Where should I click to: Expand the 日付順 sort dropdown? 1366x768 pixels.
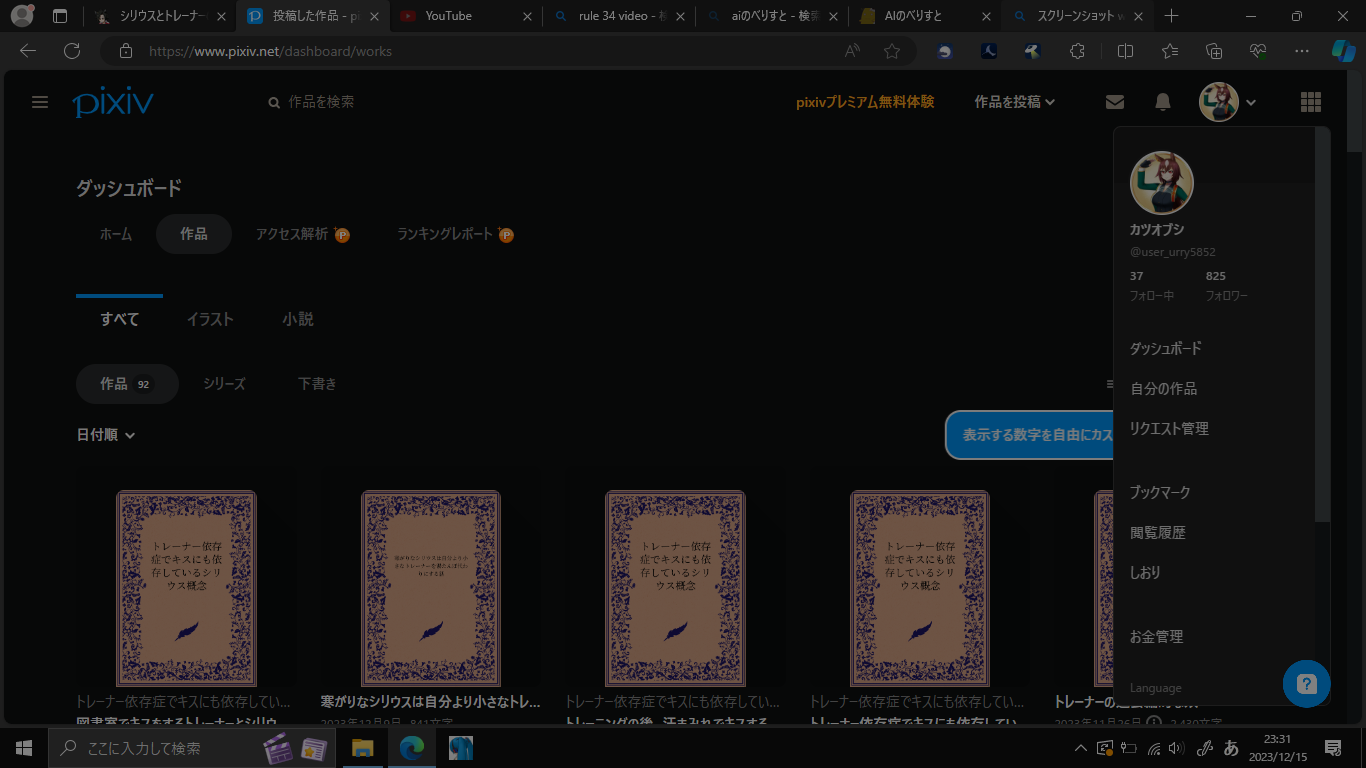[x=105, y=435]
